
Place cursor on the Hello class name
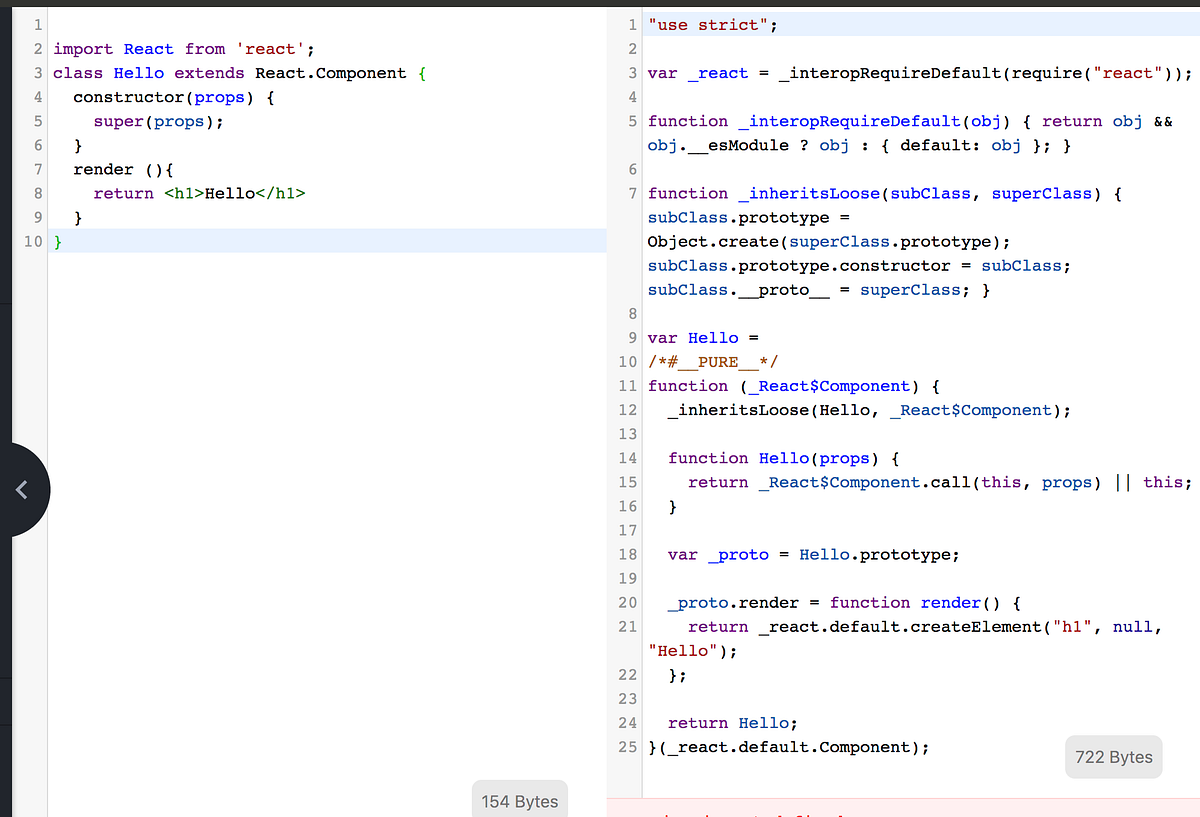tap(138, 72)
